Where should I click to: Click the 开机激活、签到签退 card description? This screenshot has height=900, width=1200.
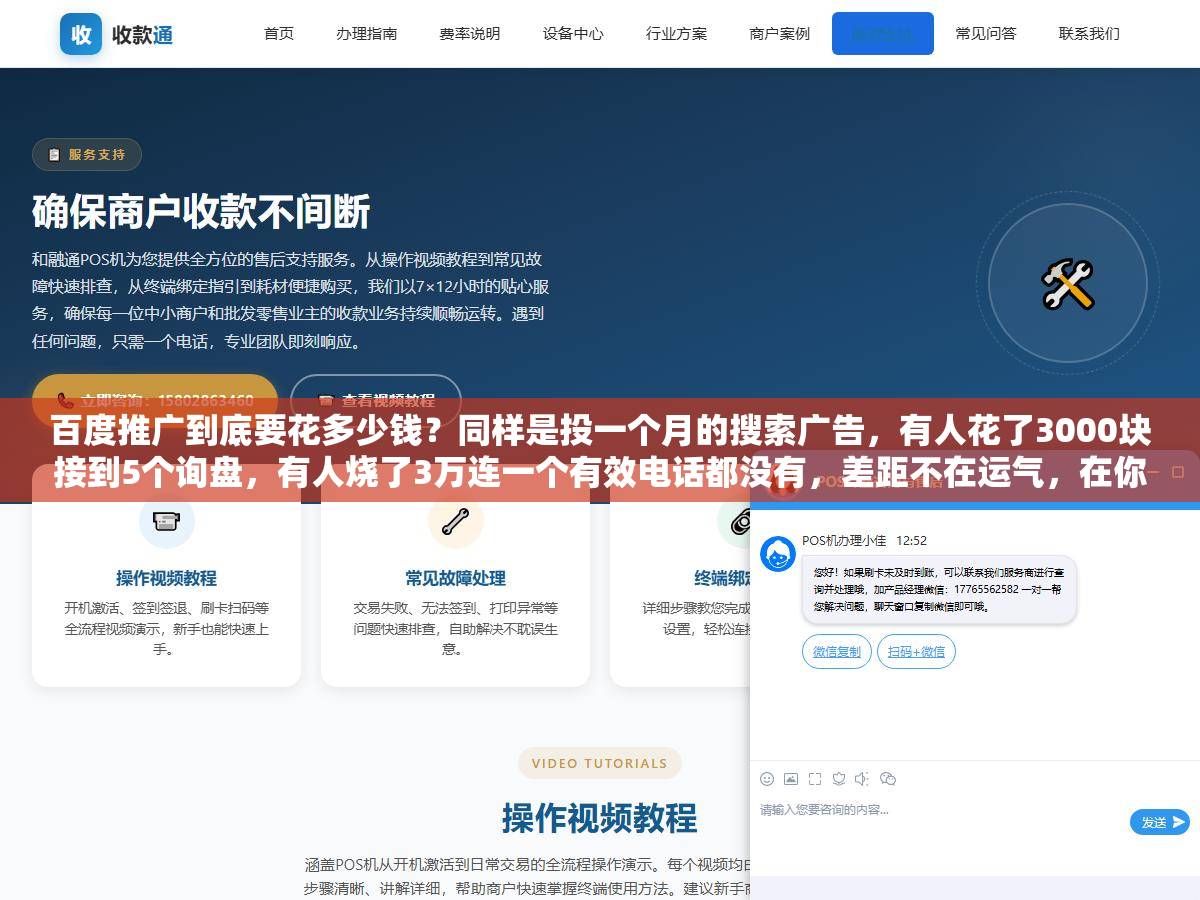click(x=166, y=628)
